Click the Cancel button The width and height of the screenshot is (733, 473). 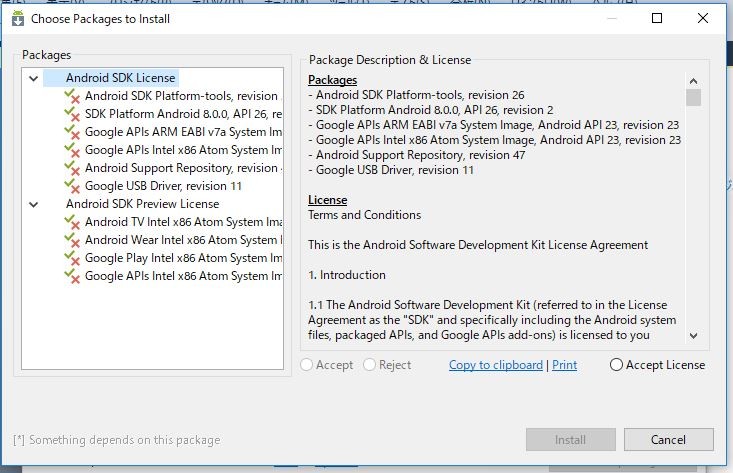coord(668,440)
